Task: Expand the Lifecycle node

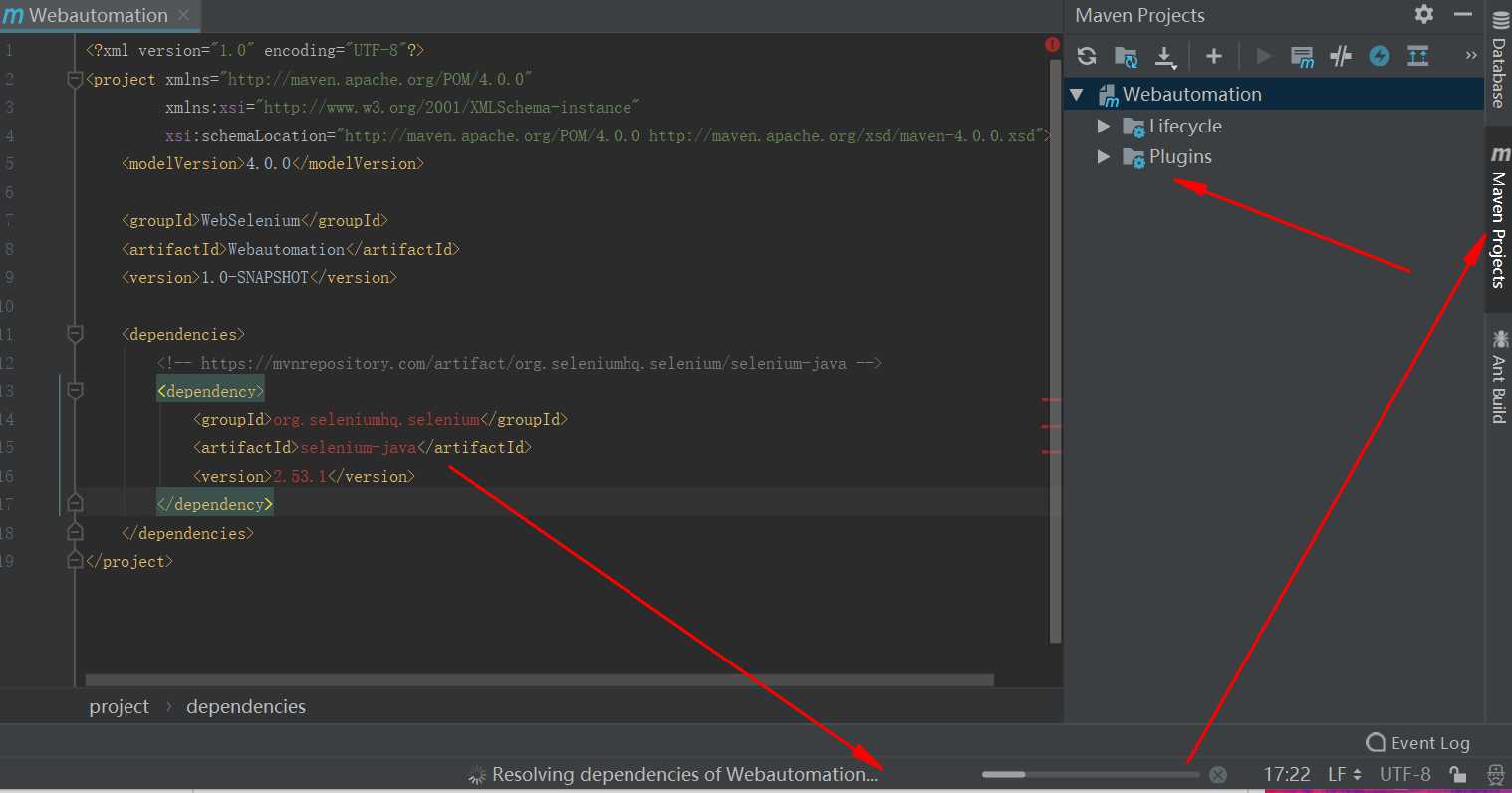Action: (x=1104, y=126)
